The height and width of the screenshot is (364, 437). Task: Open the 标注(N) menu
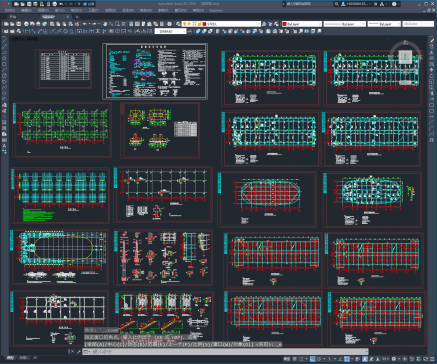128,10
